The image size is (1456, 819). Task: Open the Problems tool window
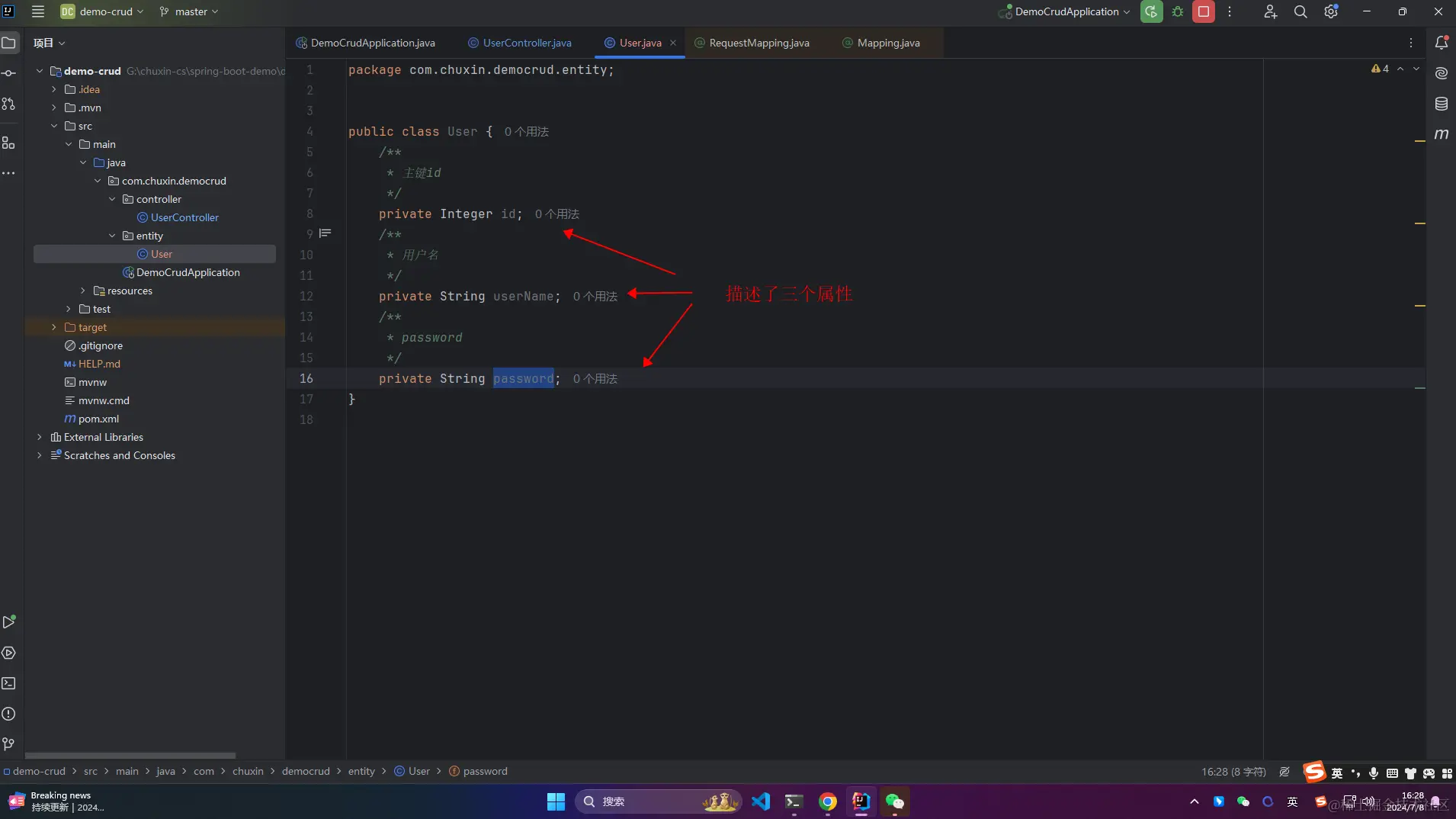(9, 714)
